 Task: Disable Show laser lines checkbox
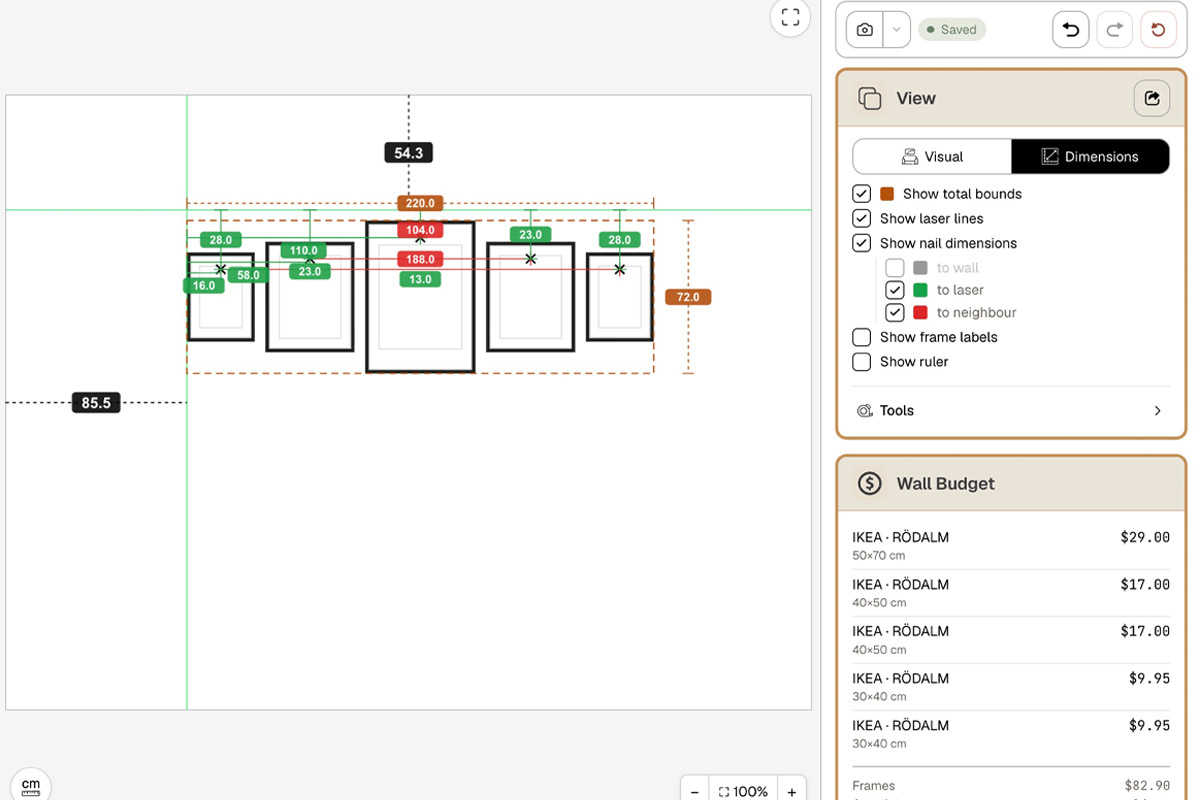point(861,218)
